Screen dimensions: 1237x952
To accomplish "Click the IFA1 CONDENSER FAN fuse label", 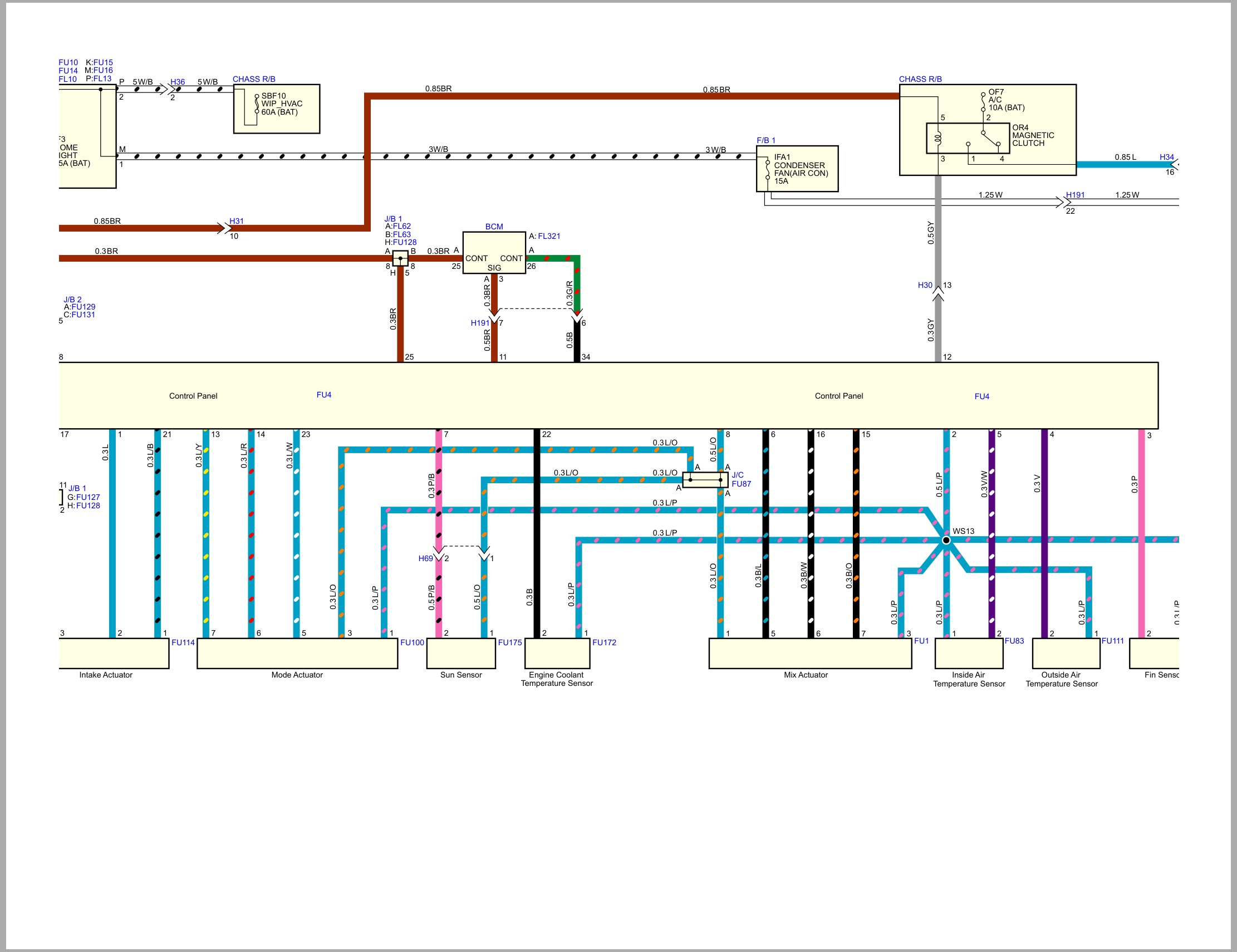I will [x=801, y=169].
